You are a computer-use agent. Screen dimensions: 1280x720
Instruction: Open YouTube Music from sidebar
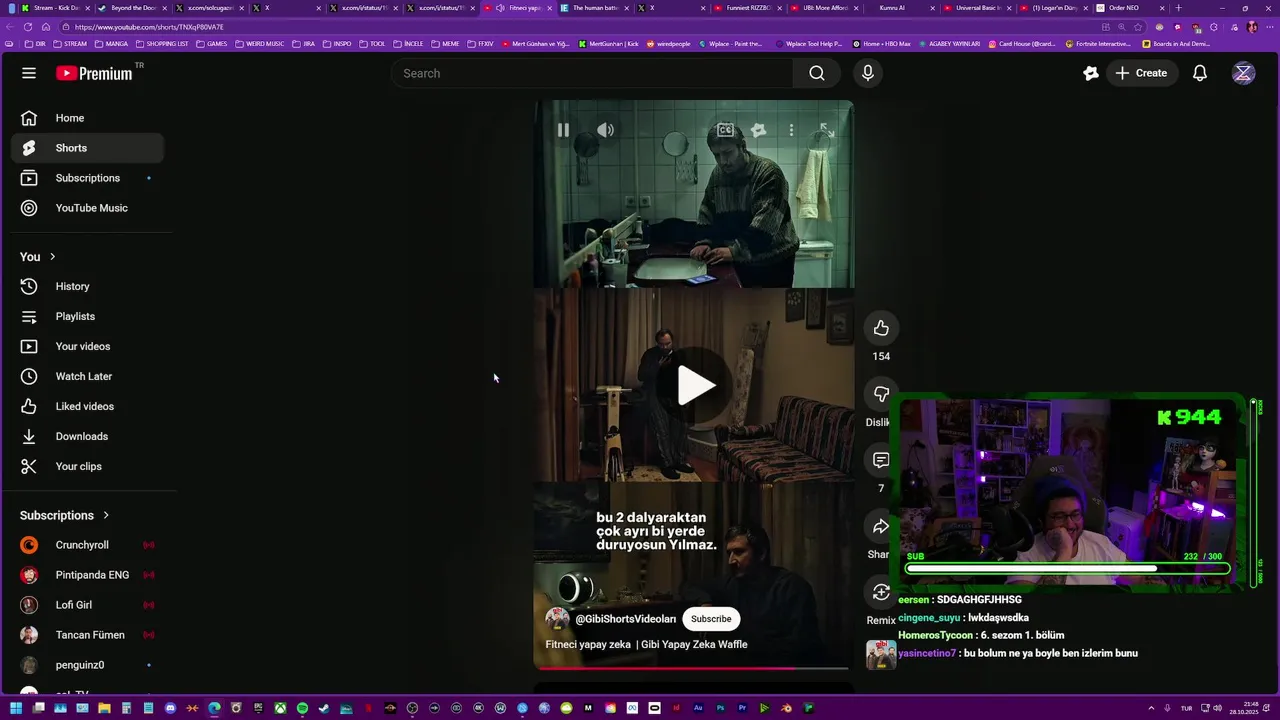[88, 208]
